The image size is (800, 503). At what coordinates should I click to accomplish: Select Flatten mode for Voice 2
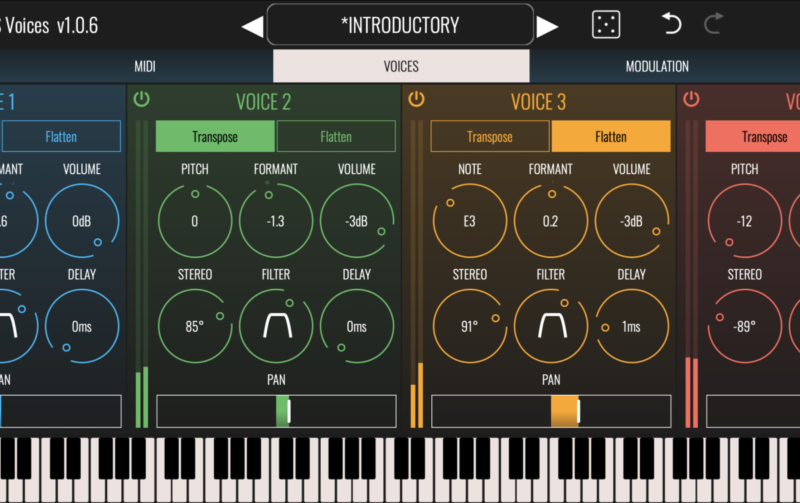336,137
